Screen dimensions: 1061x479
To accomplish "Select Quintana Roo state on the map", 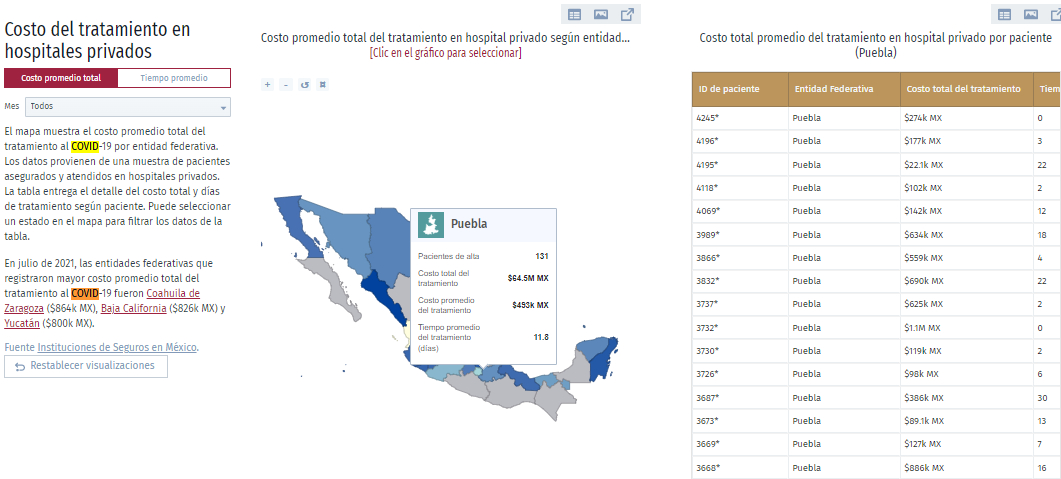I will [x=600, y=361].
